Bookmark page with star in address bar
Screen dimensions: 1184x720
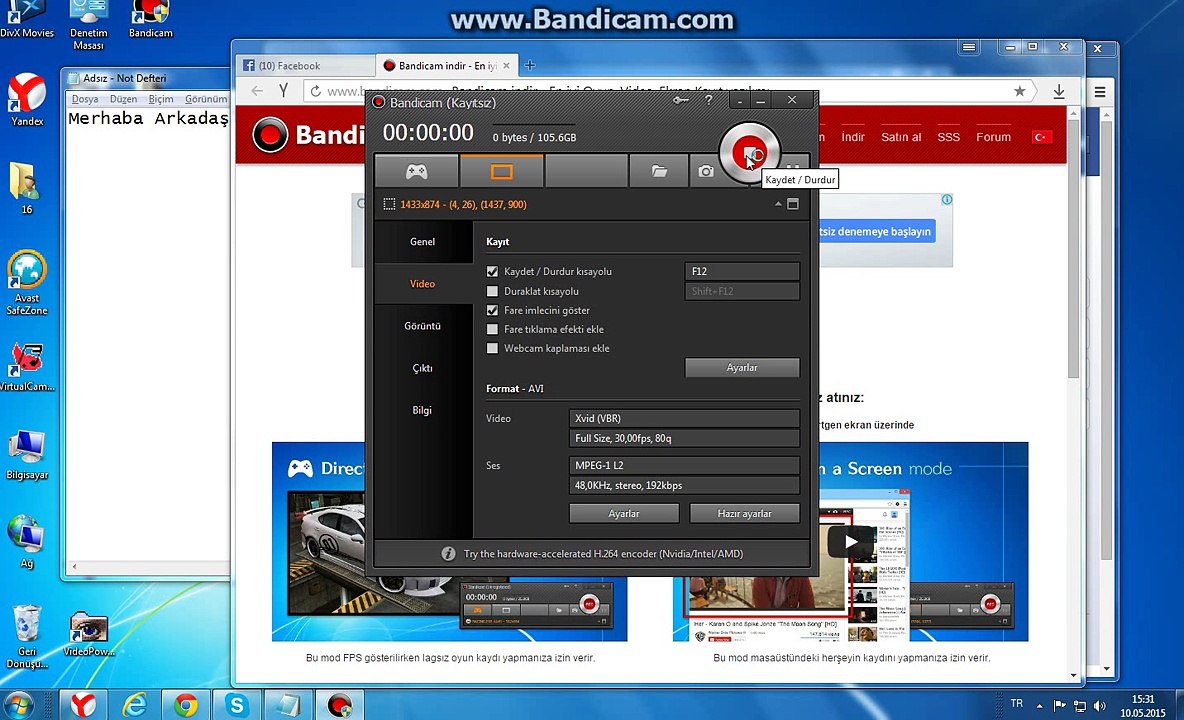click(1019, 91)
